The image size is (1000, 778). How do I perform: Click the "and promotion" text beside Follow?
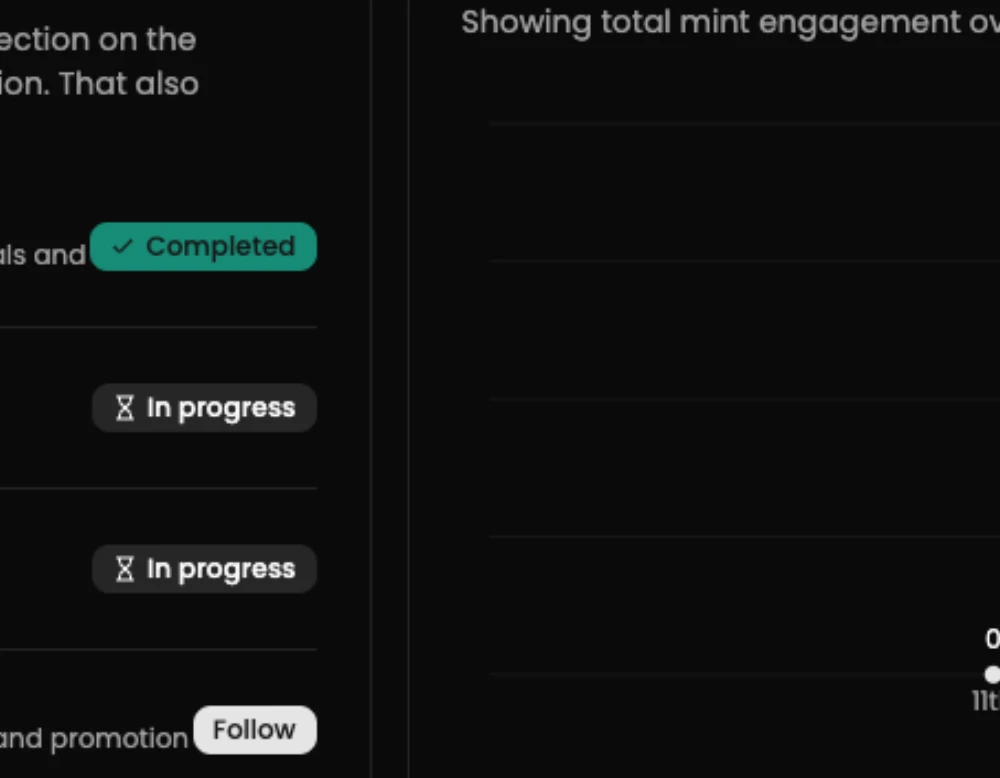(94, 739)
